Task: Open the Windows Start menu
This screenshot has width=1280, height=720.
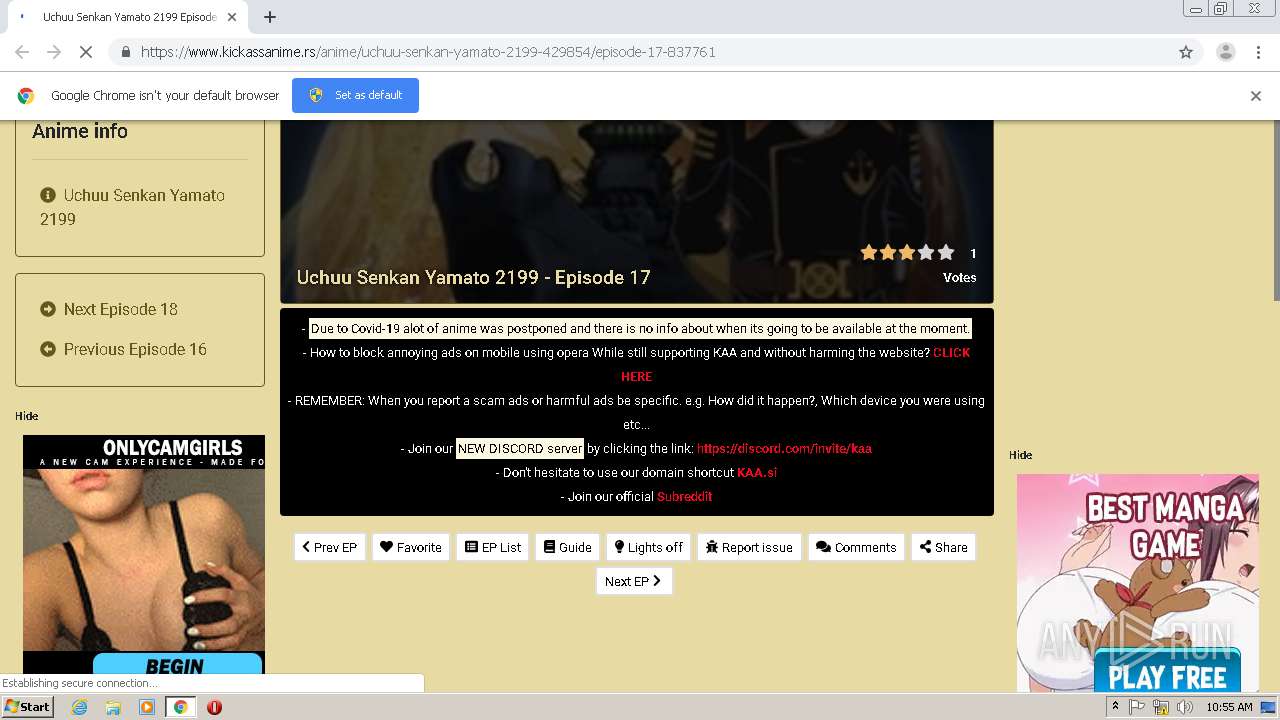Action: [27, 707]
